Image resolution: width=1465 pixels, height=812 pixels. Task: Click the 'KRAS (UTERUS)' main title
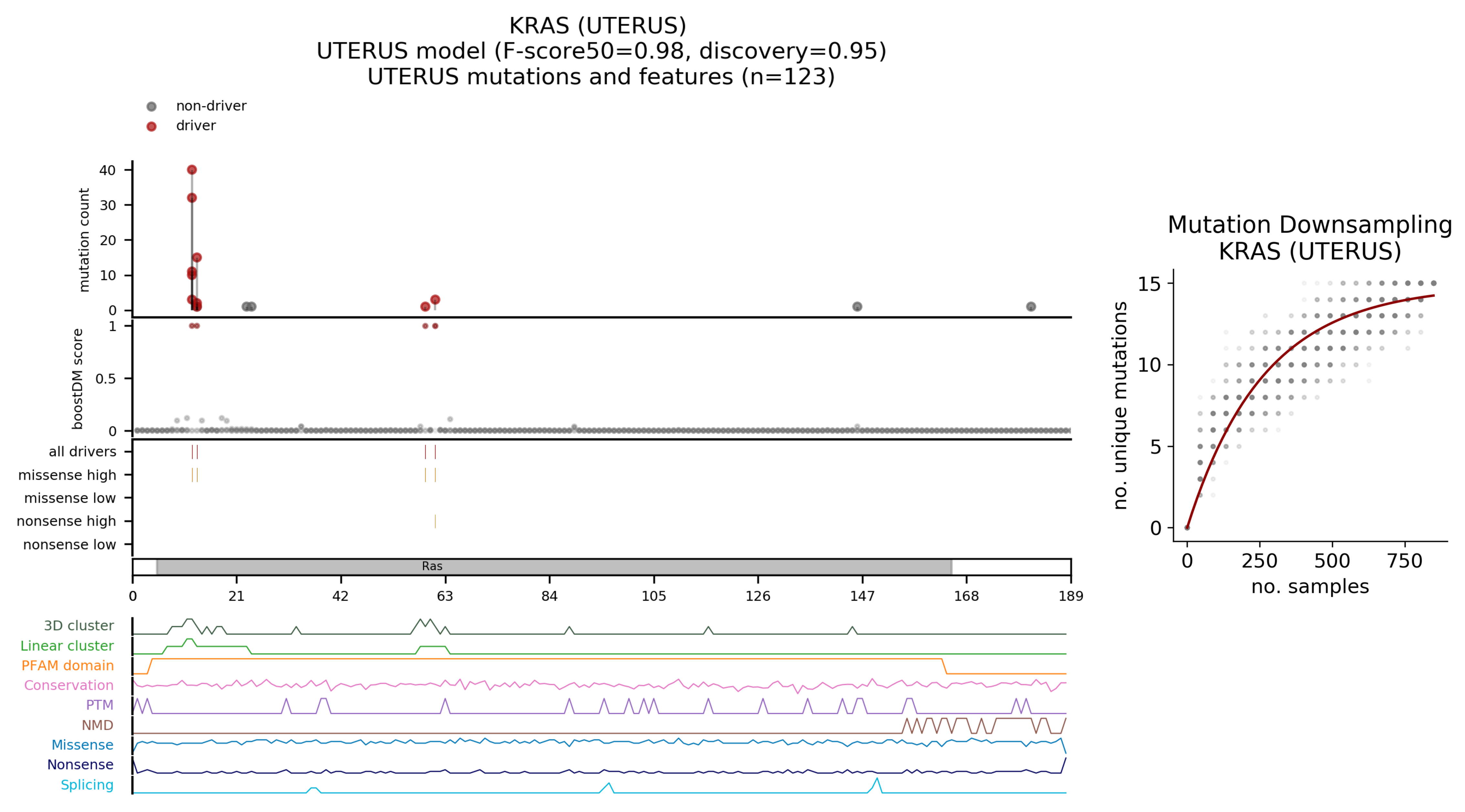(597, 26)
